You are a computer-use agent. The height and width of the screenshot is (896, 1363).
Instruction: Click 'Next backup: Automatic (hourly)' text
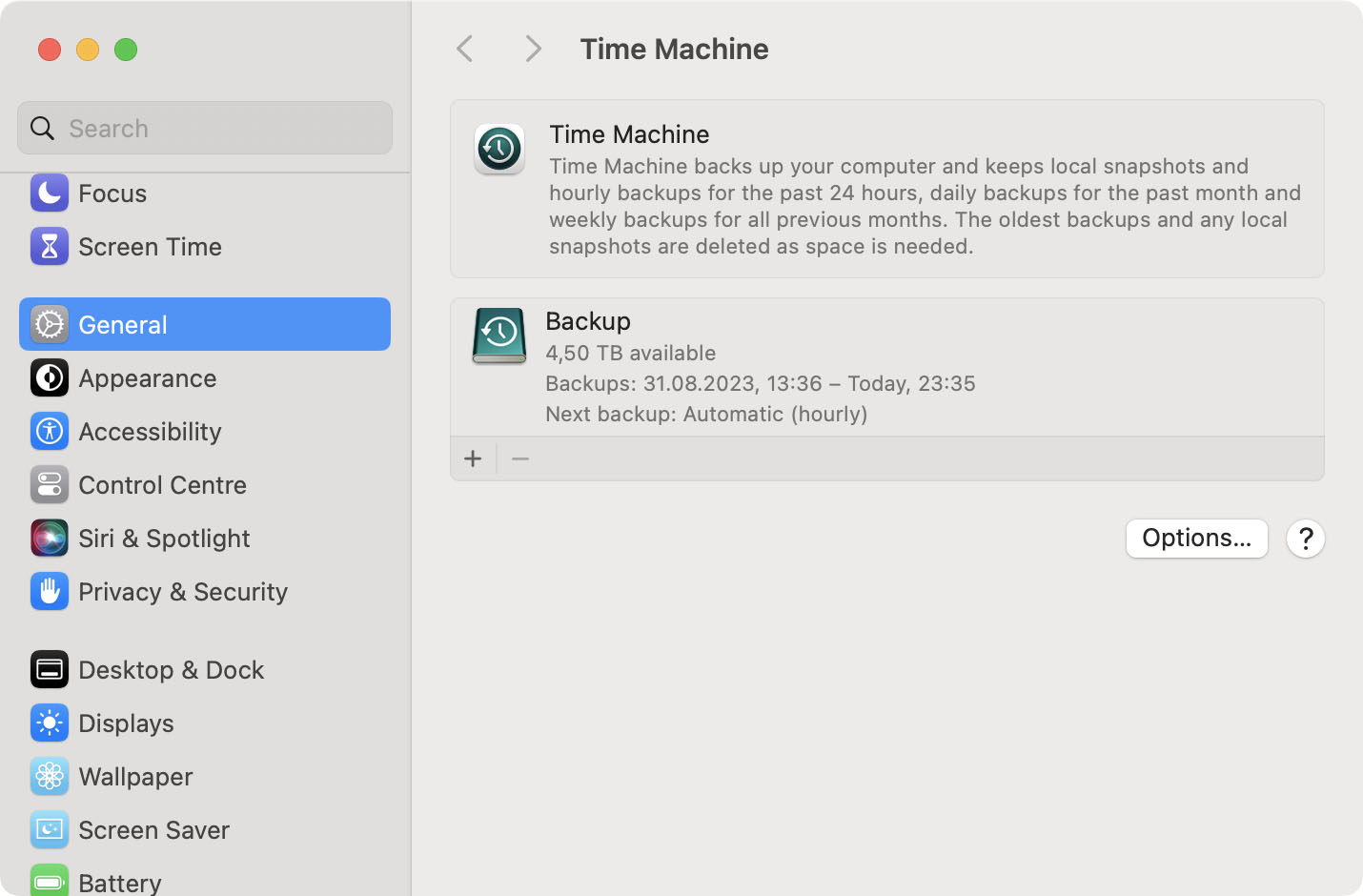tap(706, 414)
